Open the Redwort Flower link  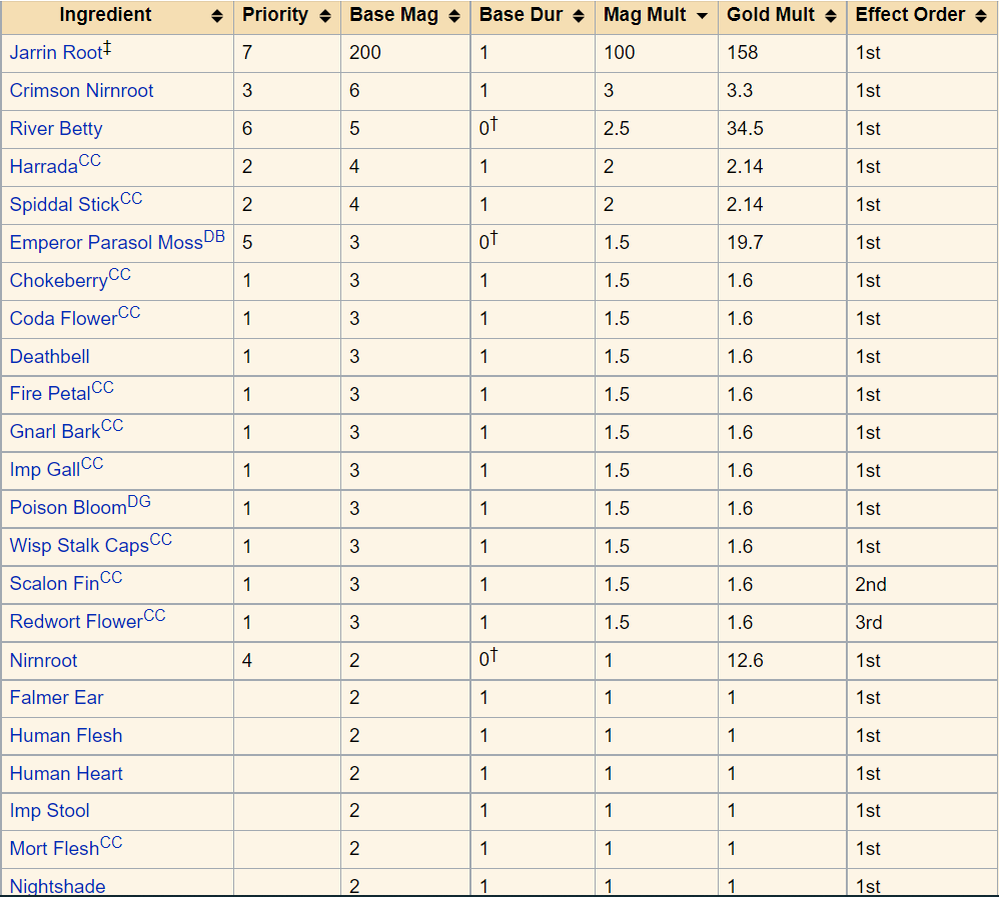click(x=76, y=622)
